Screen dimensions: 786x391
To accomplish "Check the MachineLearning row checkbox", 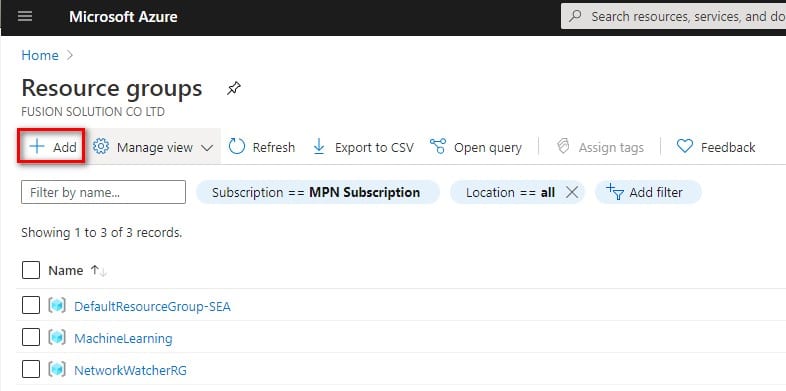I will click(x=31, y=337).
